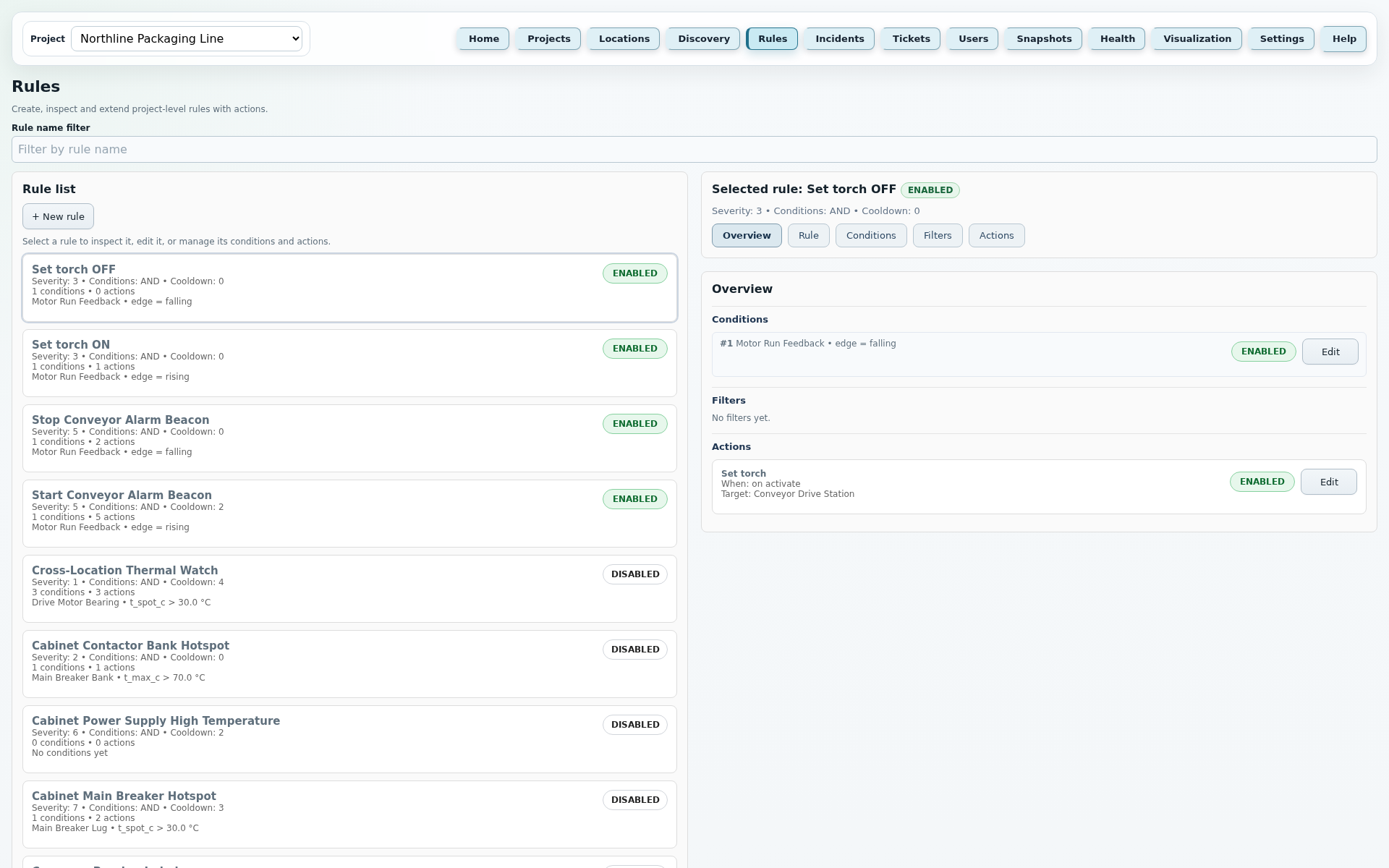Click DISABLED badge on Cross-Location Thermal Watch
Viewport: 1389px width, 868px height.
(634, 574)
